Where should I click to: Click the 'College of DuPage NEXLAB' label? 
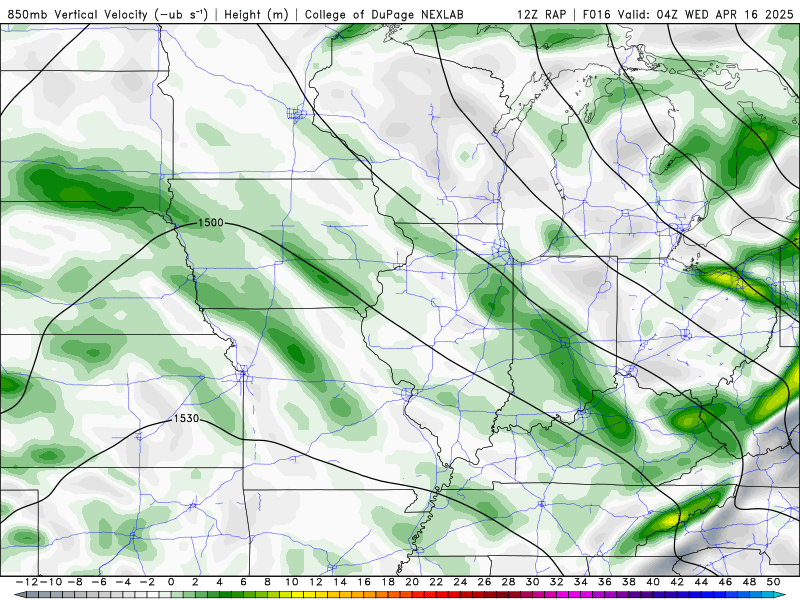(x=384, y=15)
